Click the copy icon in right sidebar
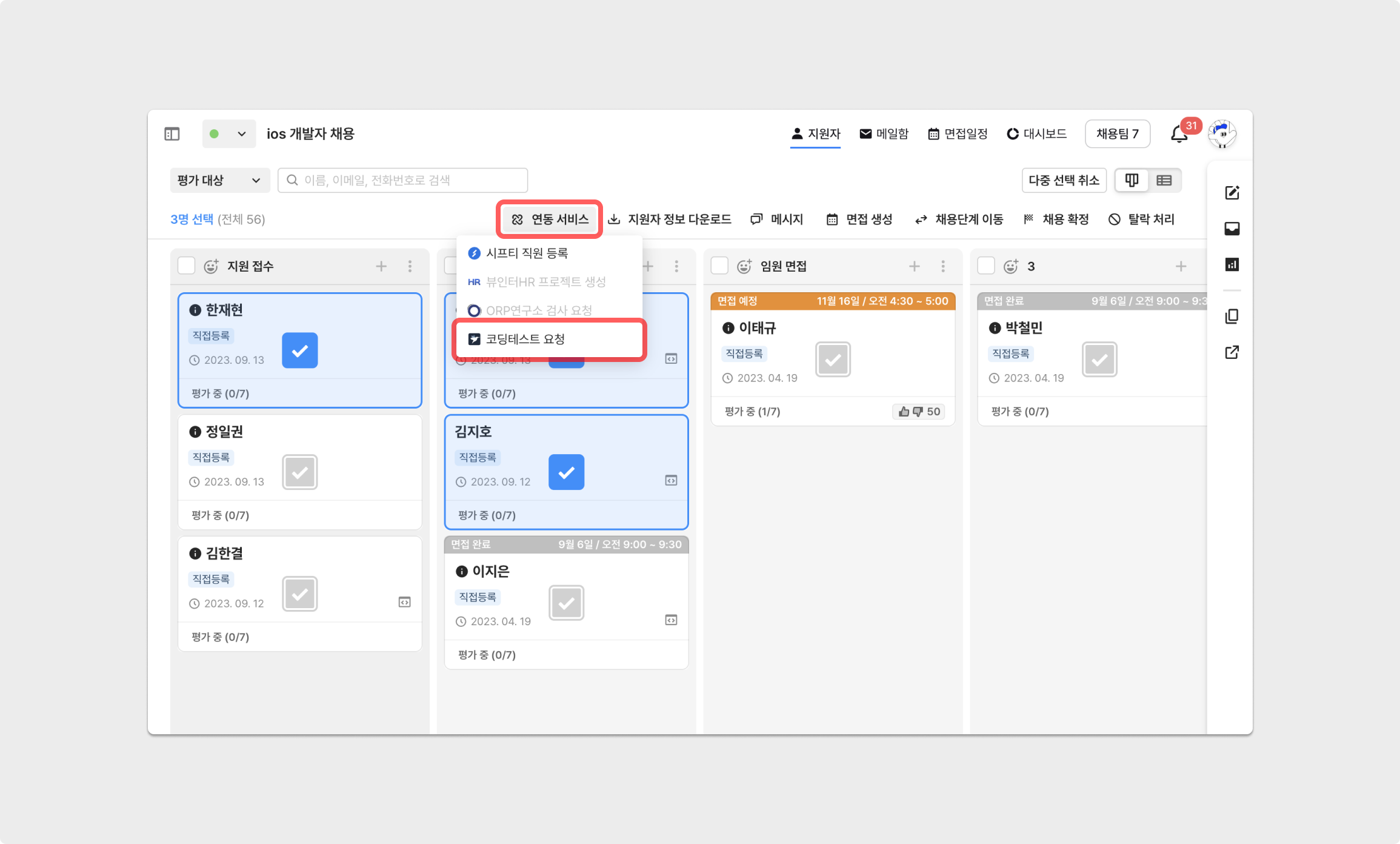Viewport: 1400px width, 844px height. tap(1232, 316)
